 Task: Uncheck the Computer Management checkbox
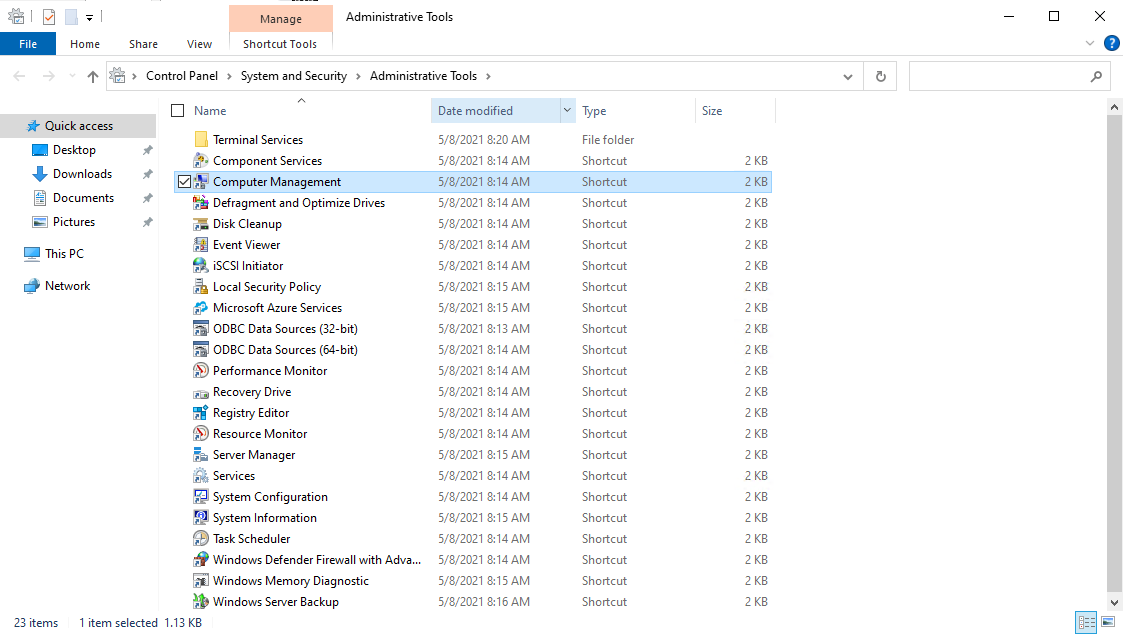[x=184, y=182]
